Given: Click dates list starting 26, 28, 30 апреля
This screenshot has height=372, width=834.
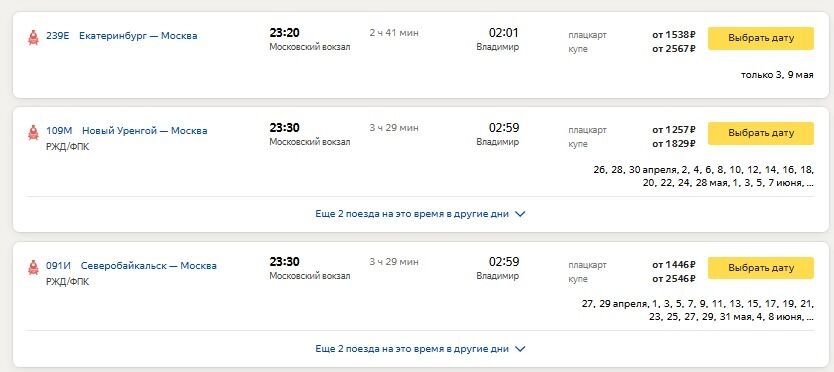Looking at the screenshot, I should pos(703,176).
